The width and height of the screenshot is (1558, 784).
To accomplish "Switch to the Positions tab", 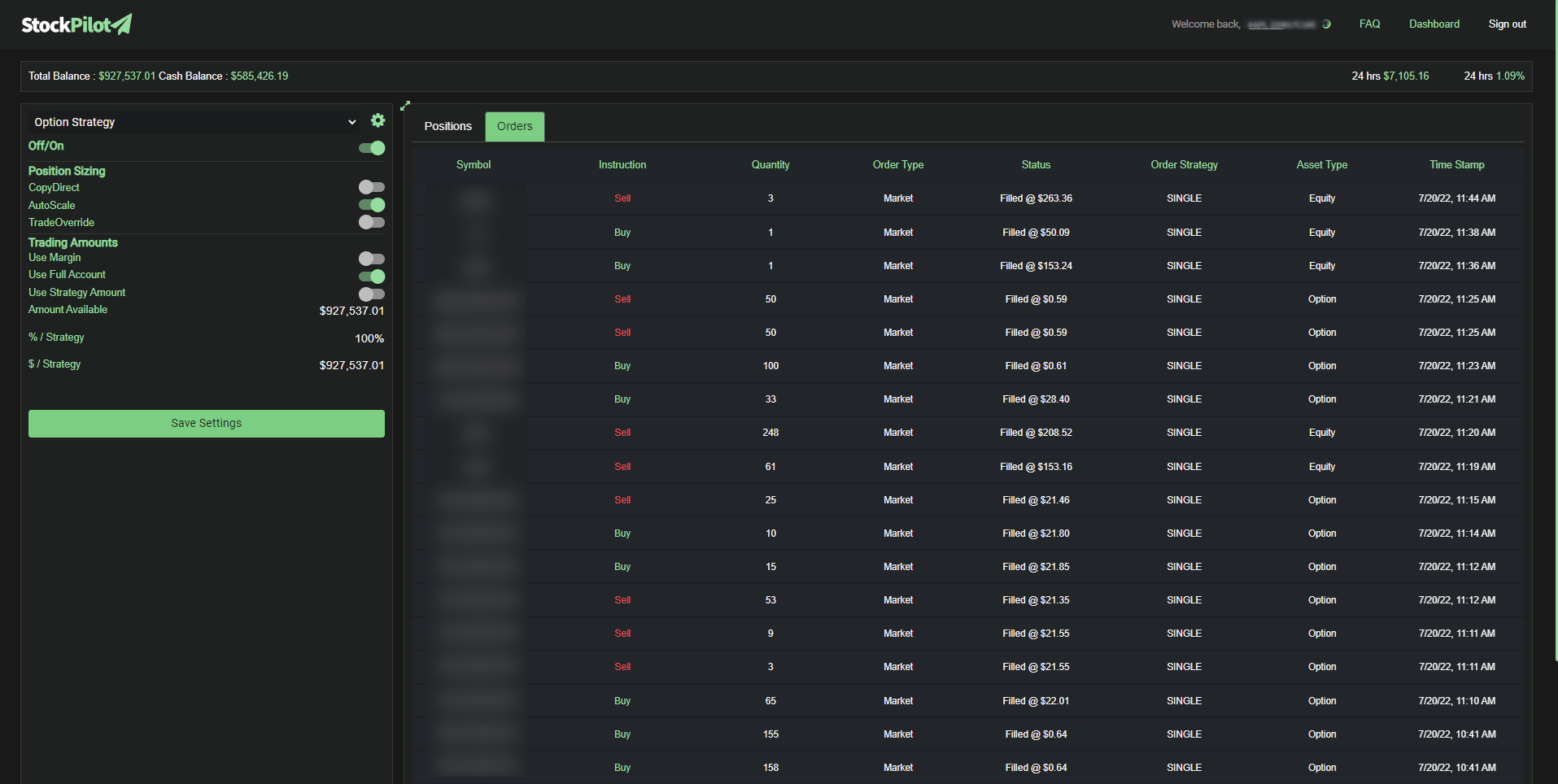I will [x=447, y=126].
